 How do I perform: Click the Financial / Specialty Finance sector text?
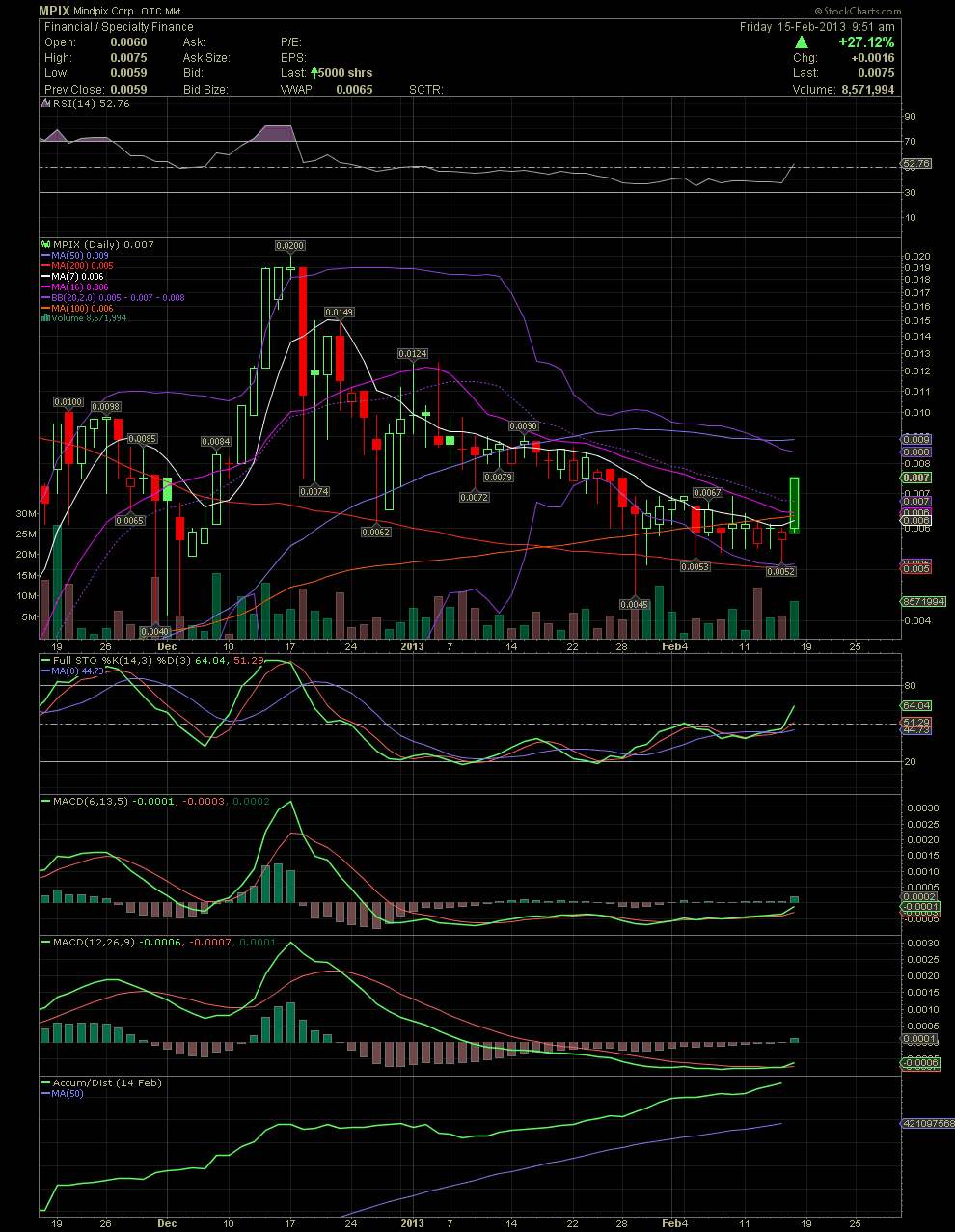pyautogui.click(x=119, y=27)
